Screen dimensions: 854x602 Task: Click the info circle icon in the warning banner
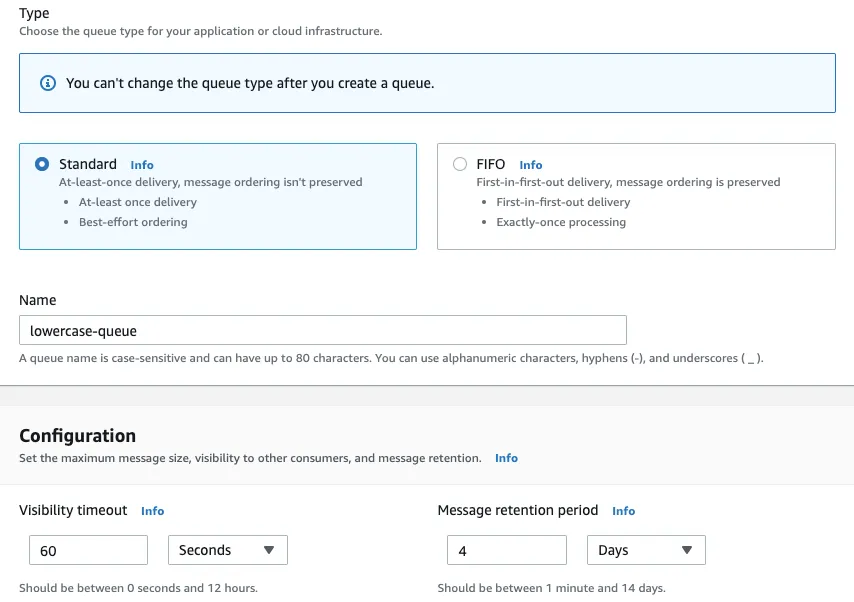click(47, 83)
